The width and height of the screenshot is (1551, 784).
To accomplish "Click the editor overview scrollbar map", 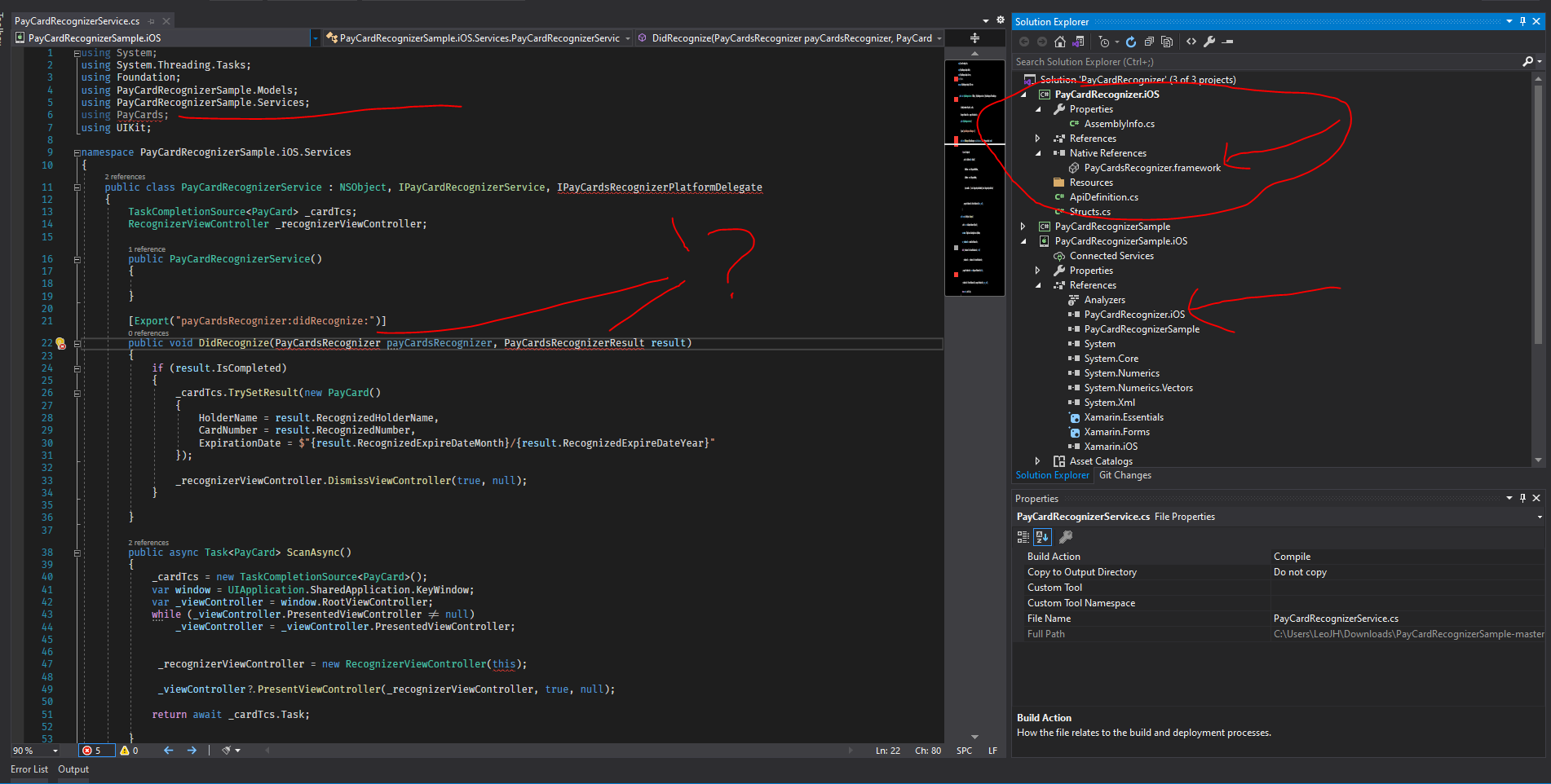I will pos(974,178).
